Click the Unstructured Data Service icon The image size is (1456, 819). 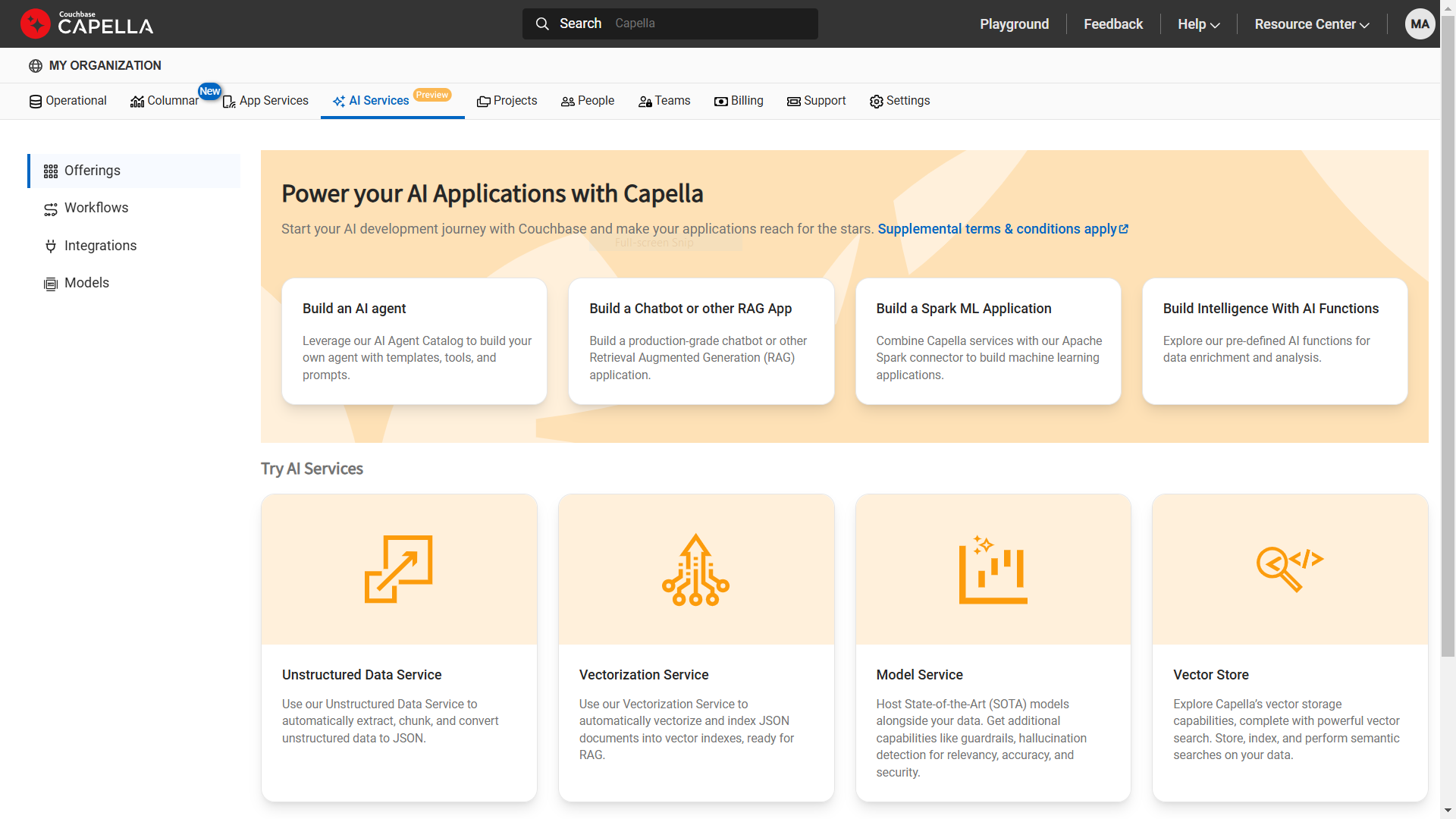[399, 570]
